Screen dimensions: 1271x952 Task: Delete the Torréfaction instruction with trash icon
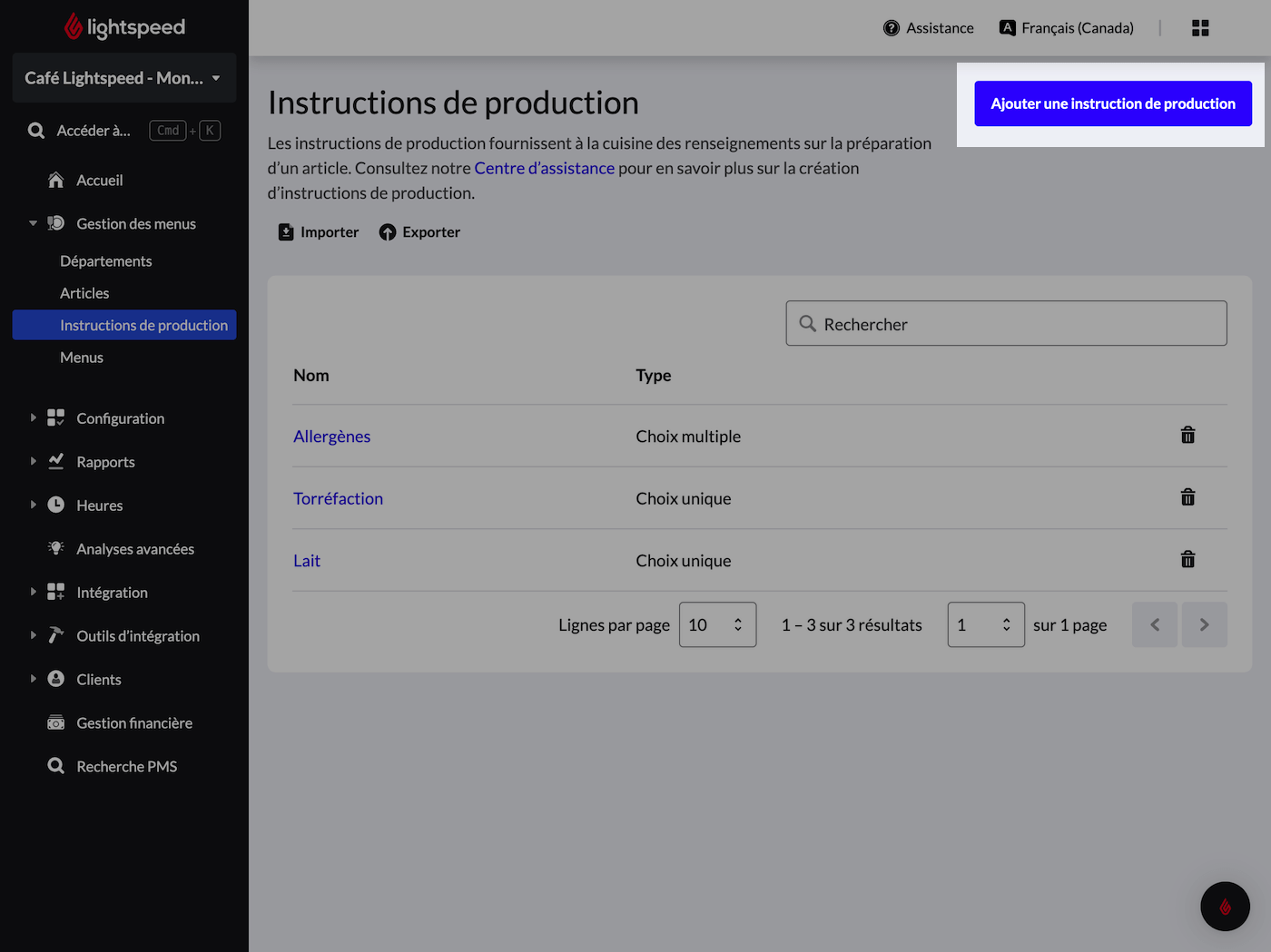coord(1187,497)
